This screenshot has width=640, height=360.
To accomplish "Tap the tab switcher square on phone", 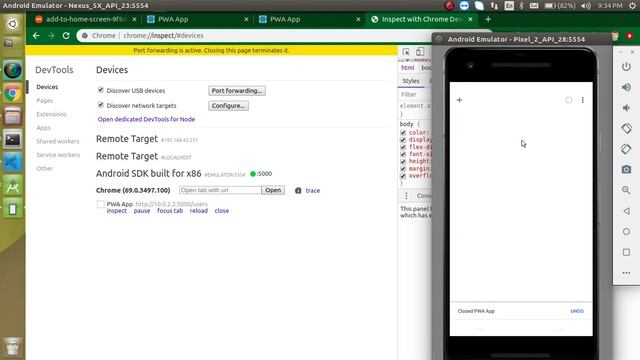I will click(569, 100).
